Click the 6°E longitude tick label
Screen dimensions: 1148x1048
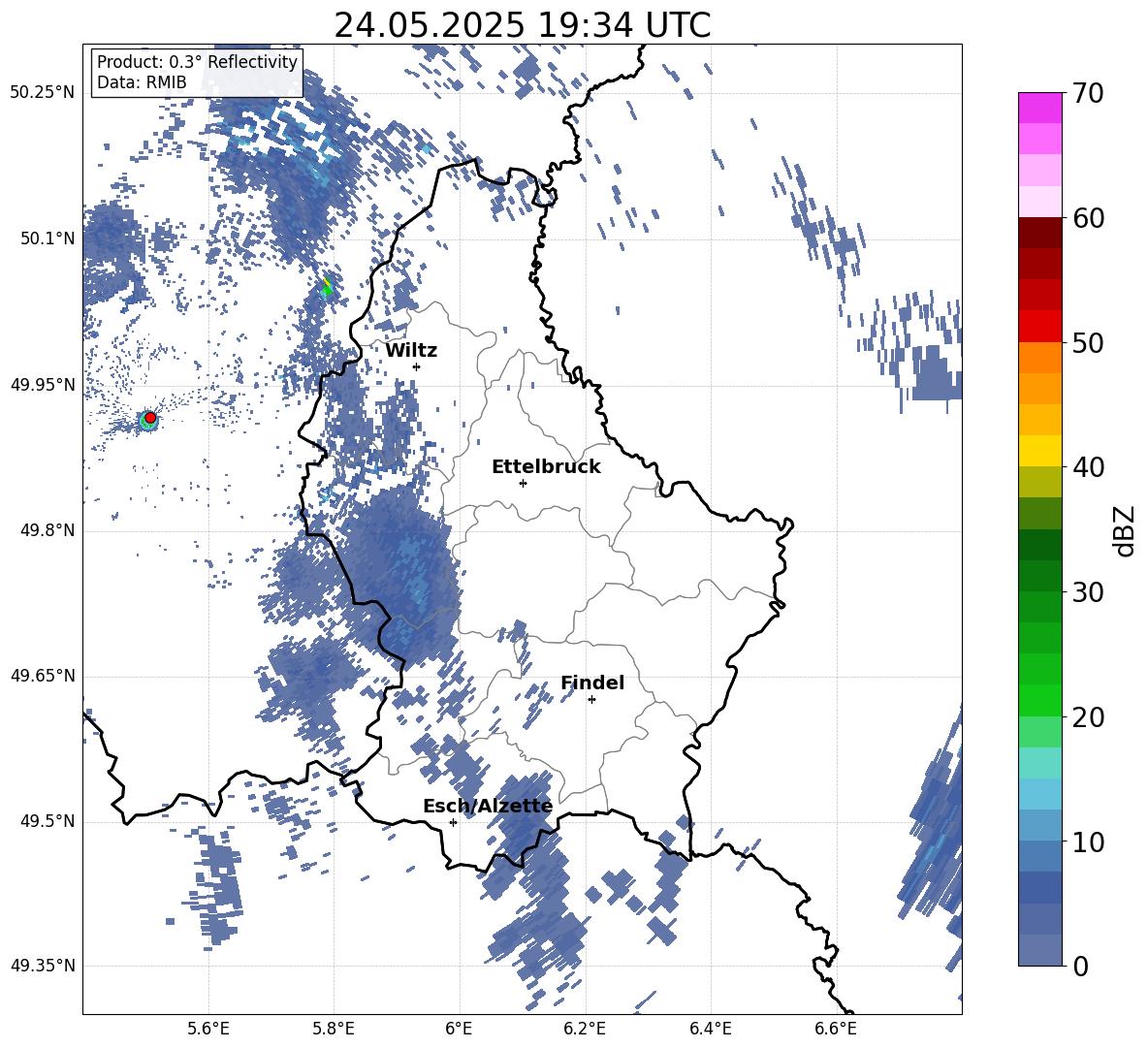[x=459, y=1029]
